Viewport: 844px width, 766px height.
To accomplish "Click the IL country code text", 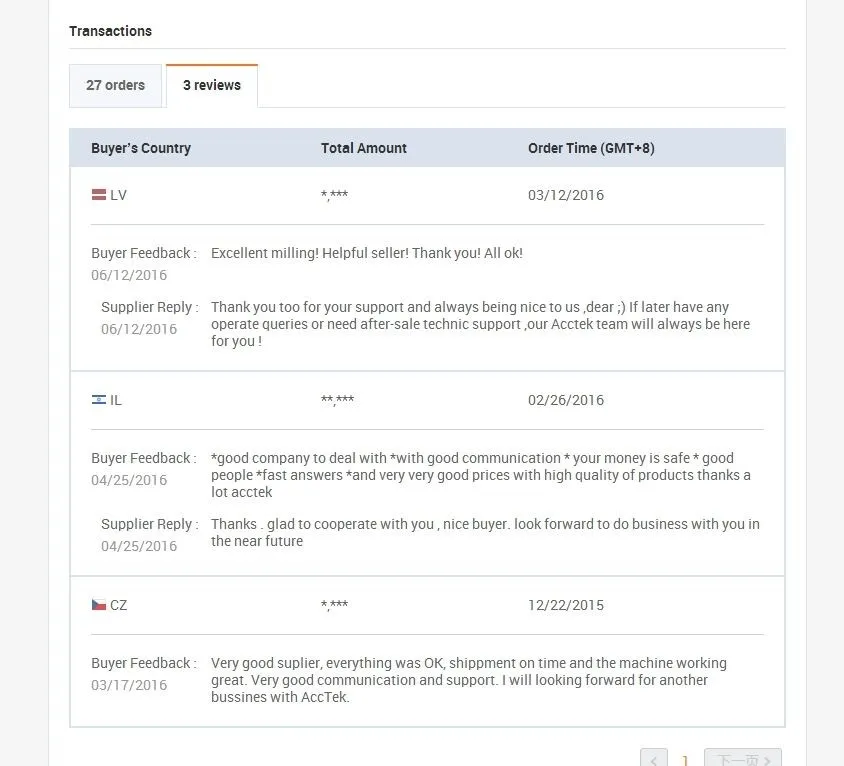I will 116,400.
